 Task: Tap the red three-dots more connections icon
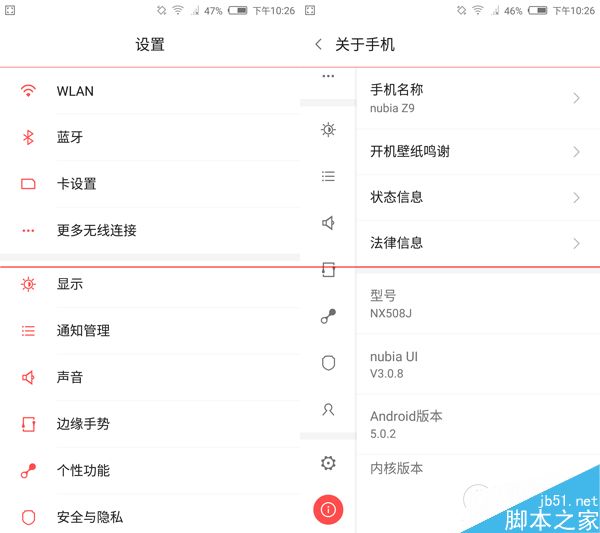[x=28, y=231]
